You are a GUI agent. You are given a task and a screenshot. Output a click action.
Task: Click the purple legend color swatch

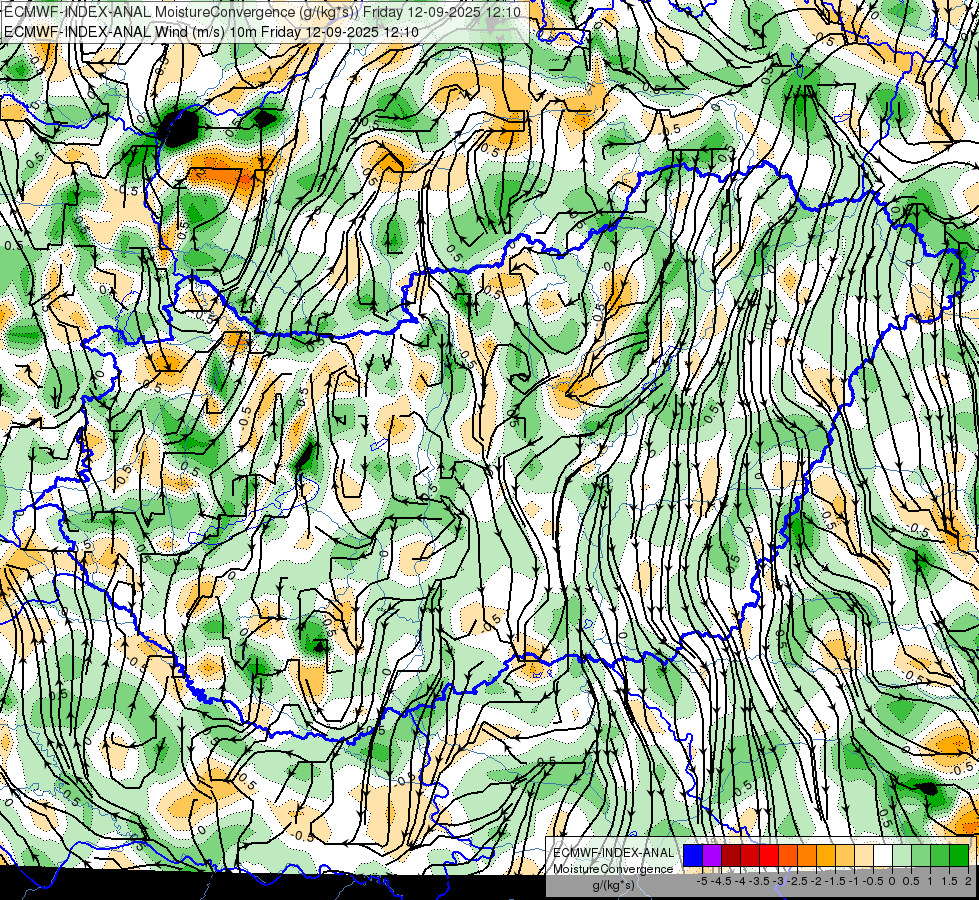tap(712, 856)
